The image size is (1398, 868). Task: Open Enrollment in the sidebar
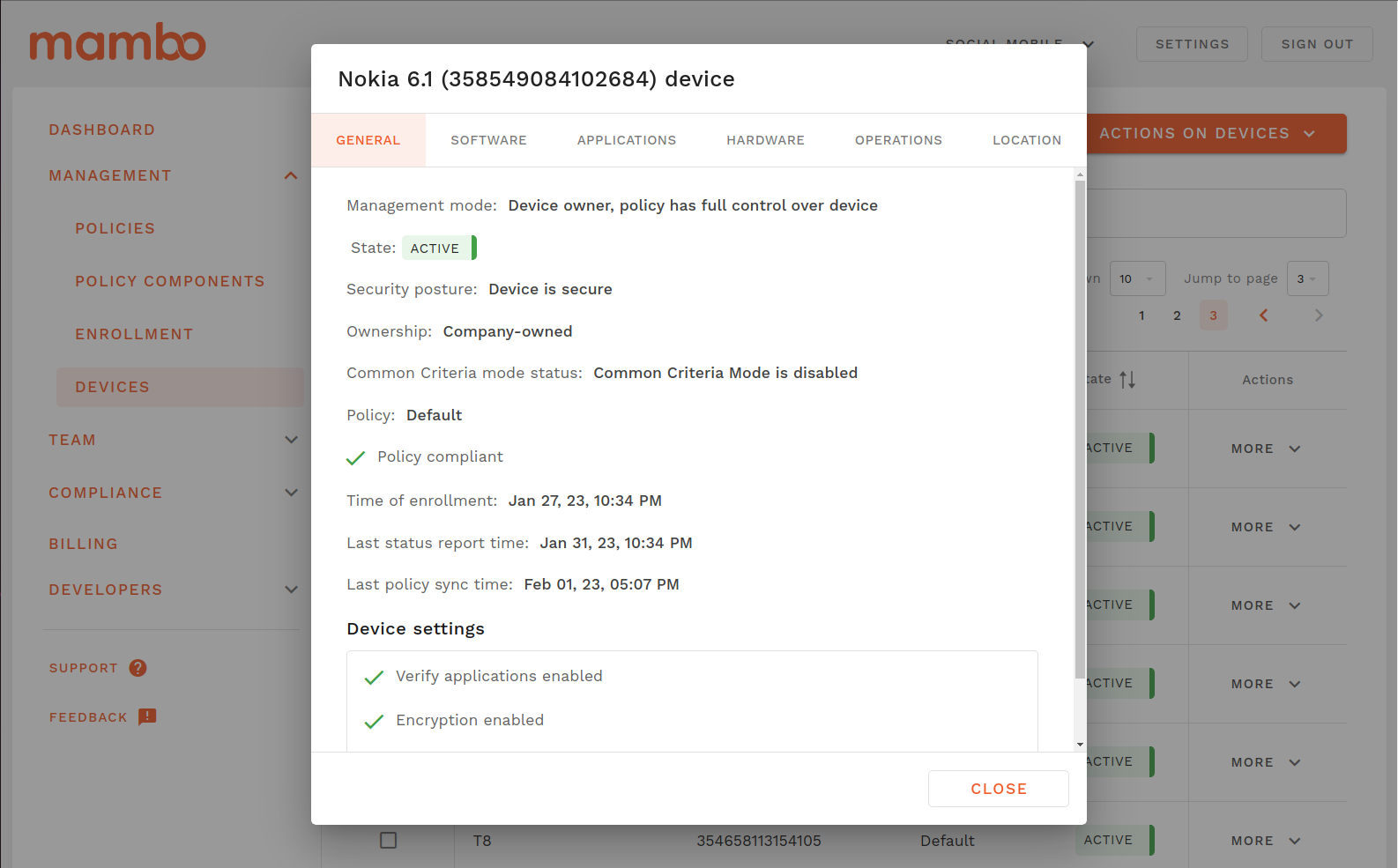(x=134, y=334)
